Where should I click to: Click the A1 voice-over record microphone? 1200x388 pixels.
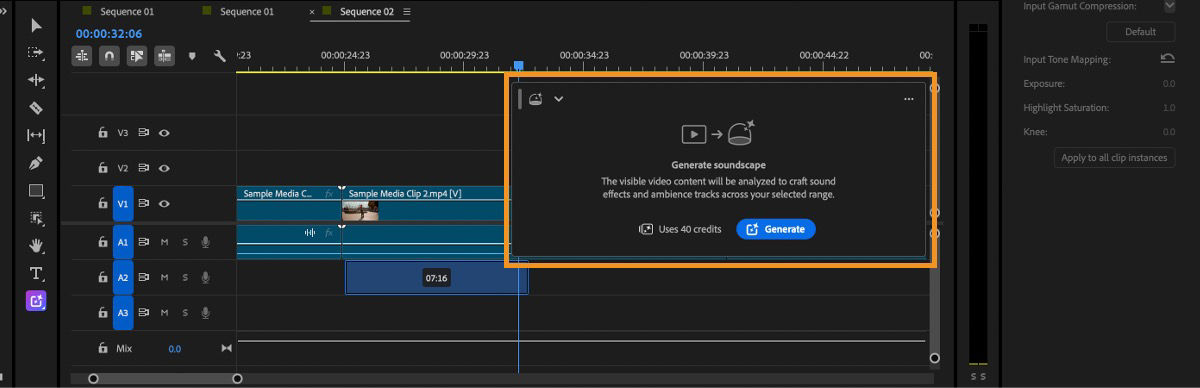click(x=205, y=241)
